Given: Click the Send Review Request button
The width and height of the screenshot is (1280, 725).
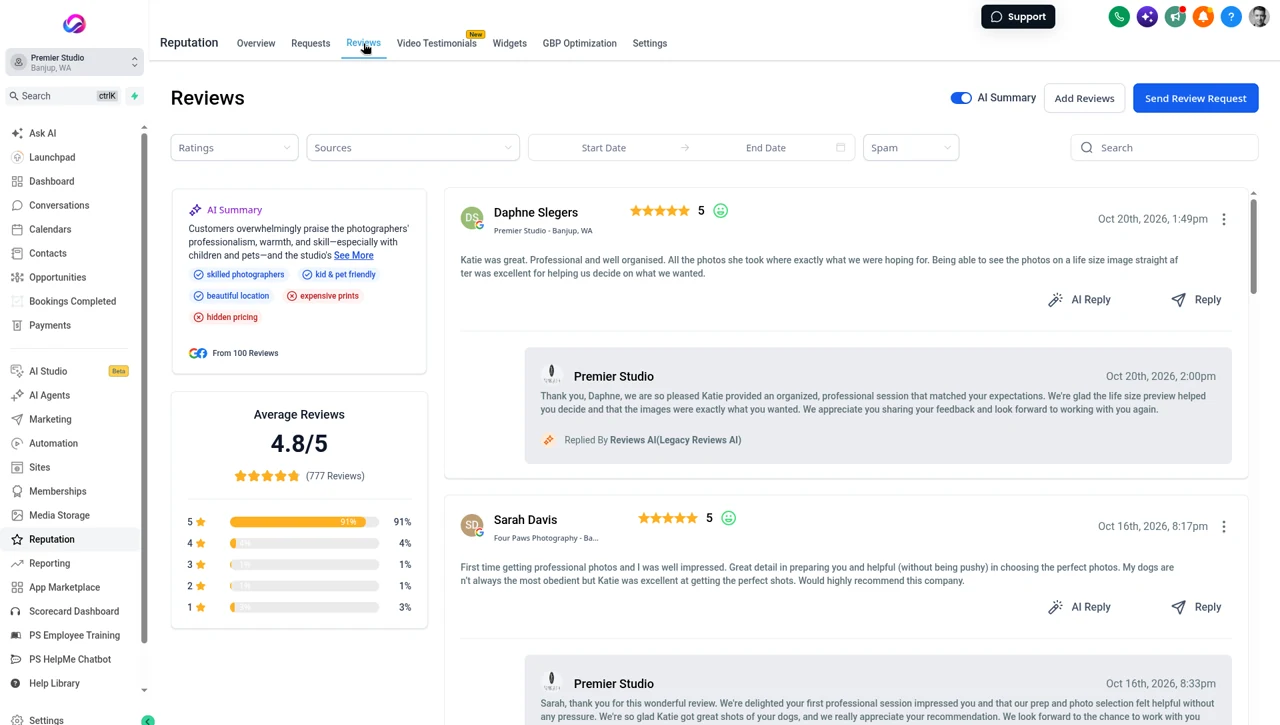Looking at the screenshot, I should click(x=1195, y=98).
